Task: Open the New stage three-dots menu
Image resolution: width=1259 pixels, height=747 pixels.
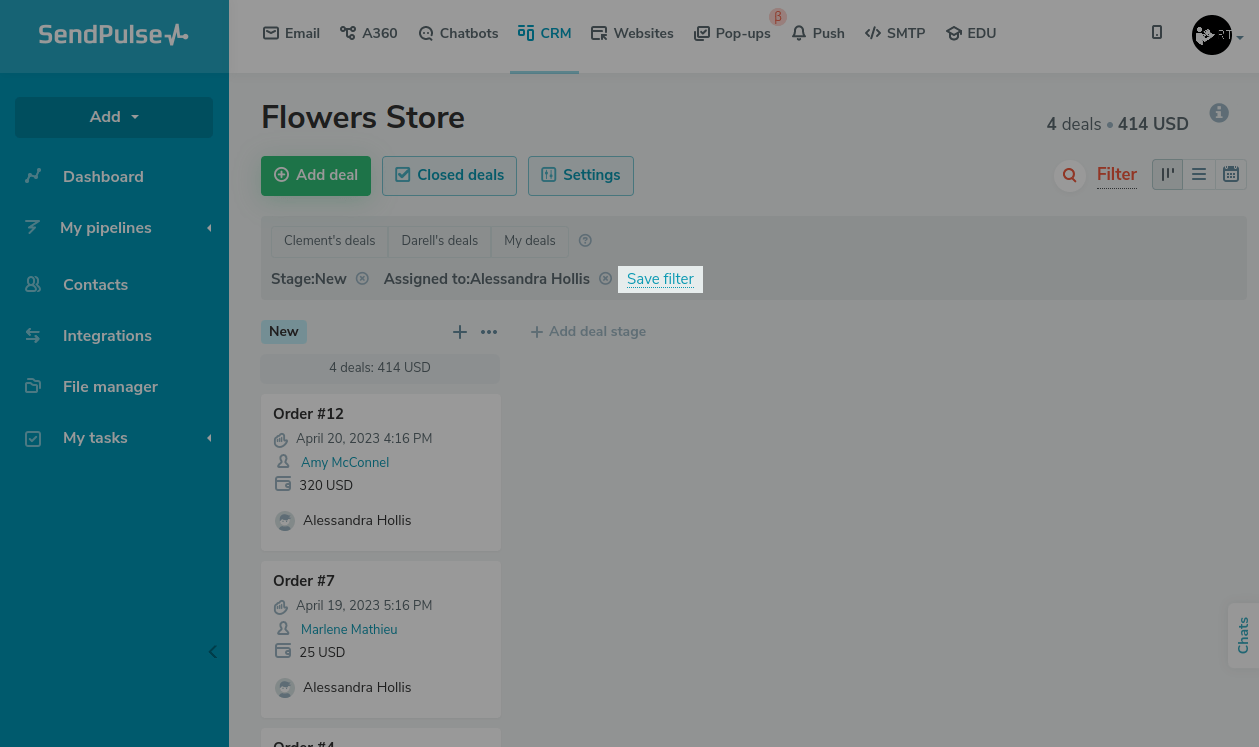Action: pyautogui.click(x=489, y=332)
